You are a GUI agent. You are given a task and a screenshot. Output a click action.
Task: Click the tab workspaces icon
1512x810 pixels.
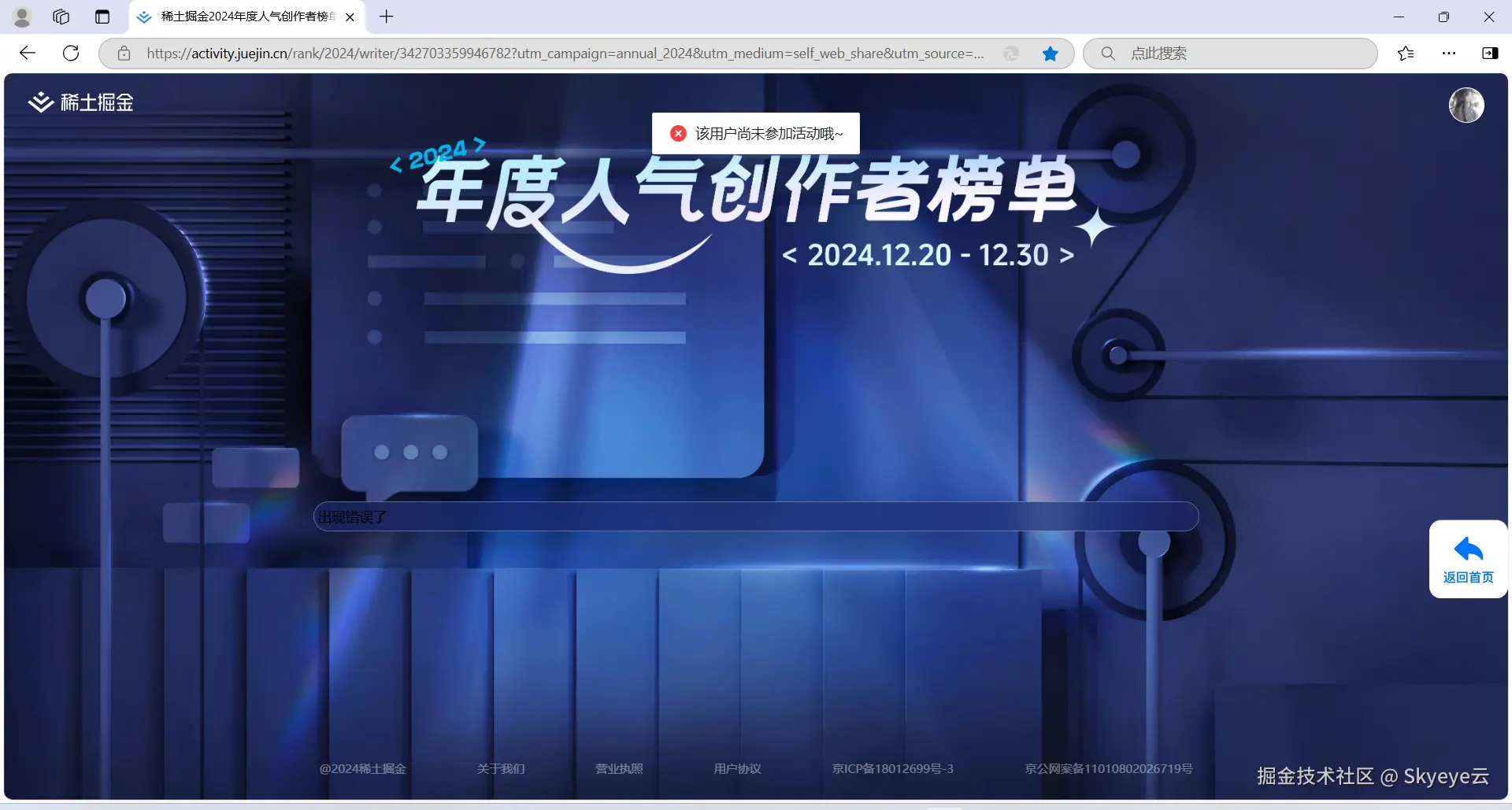click(x=61, y=17)
